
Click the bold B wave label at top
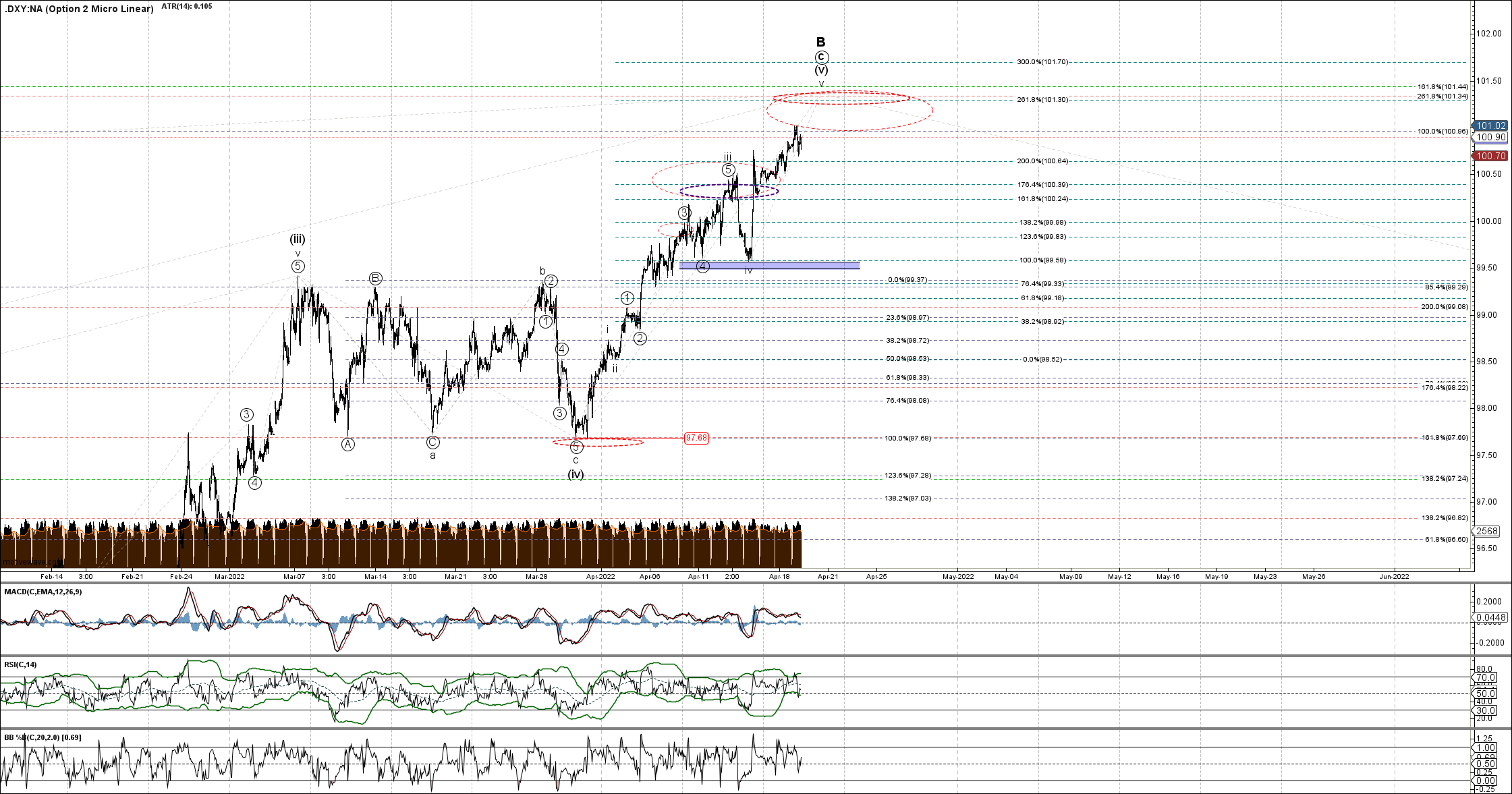[x=821, y=42]
